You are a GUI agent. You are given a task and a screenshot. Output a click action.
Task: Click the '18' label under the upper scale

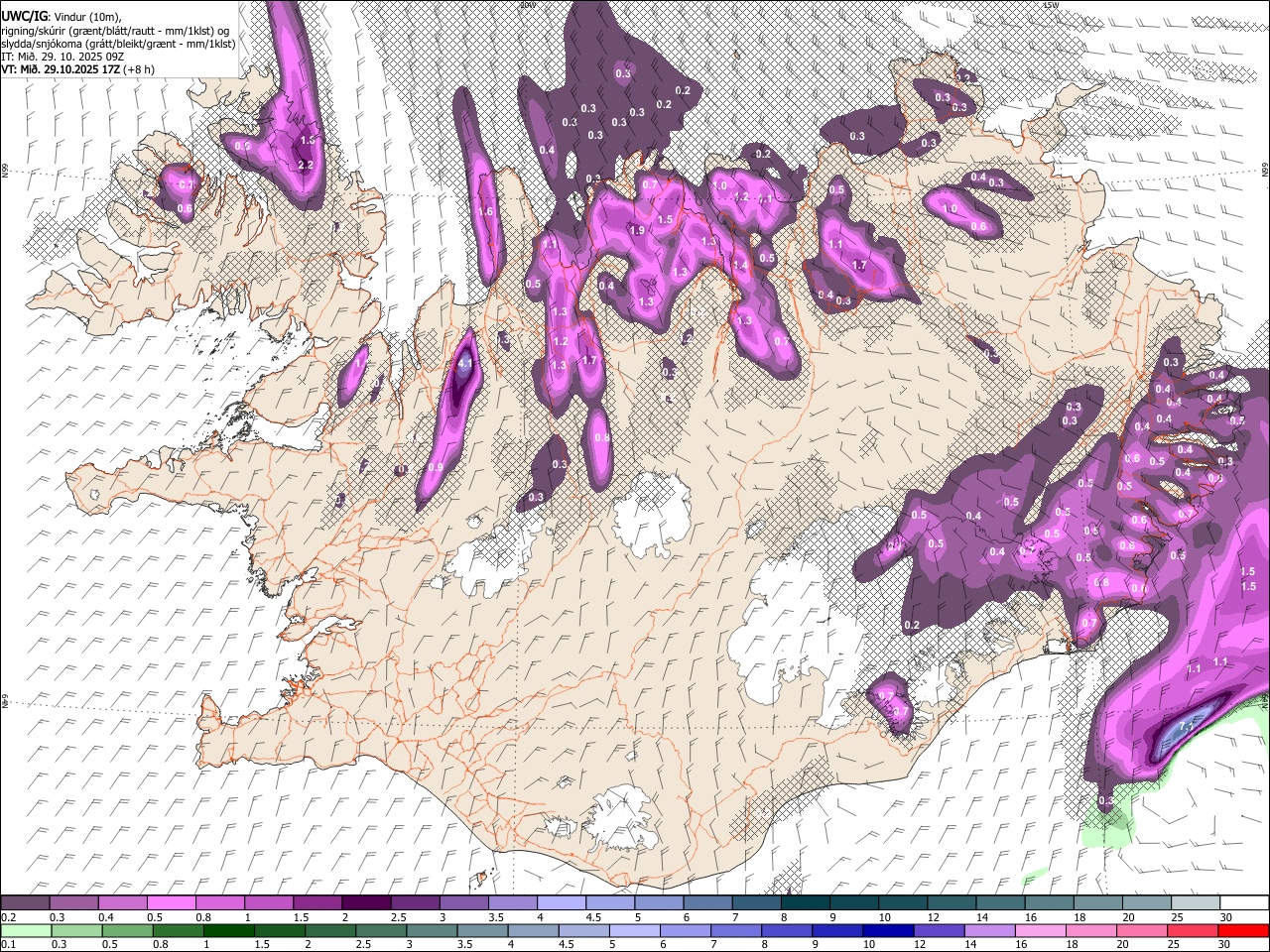1079,917
